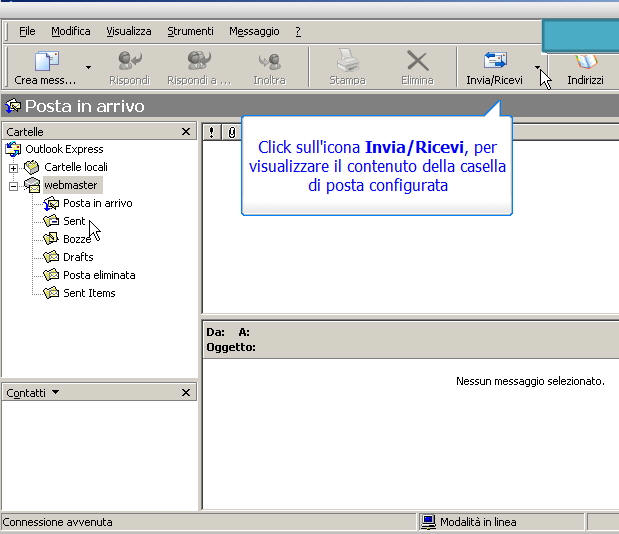Open the Drafts folder
Image resolution: width=619 pixels, height=534 pixels.
click(x=78, y=257)
